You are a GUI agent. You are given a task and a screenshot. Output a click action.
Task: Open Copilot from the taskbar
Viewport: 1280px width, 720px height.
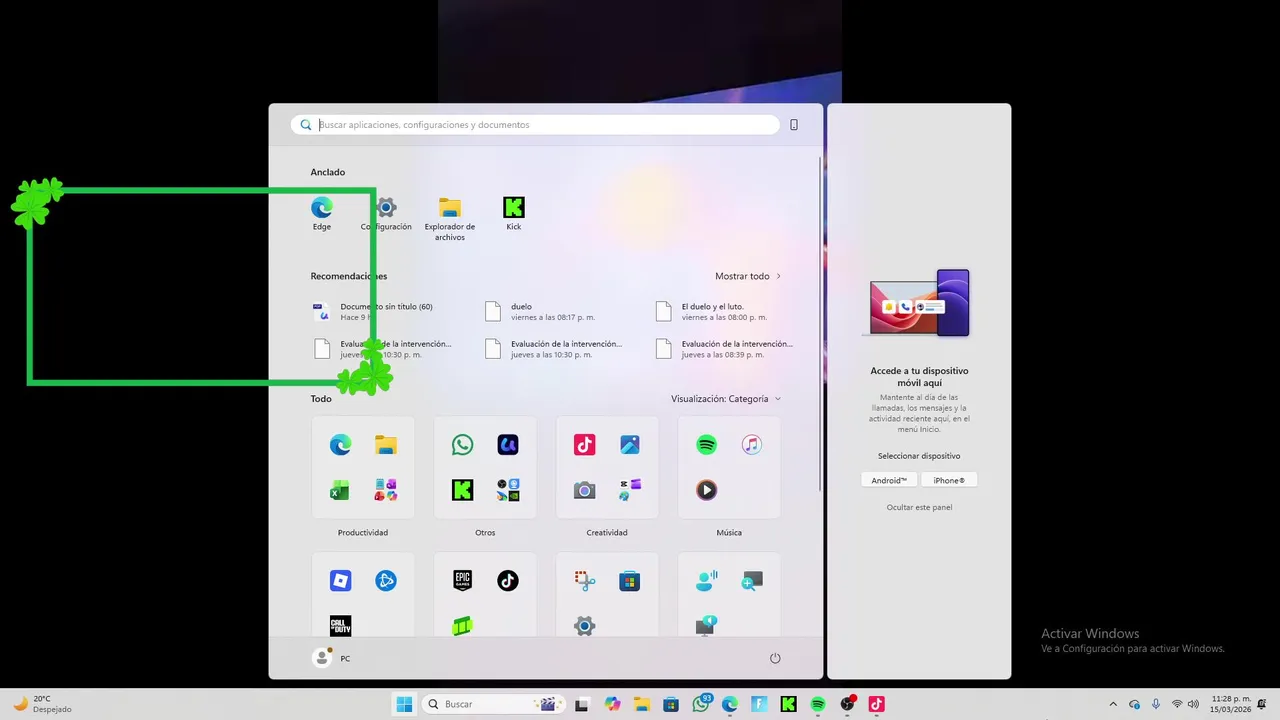pyautogui.click(x=612, y=704)
